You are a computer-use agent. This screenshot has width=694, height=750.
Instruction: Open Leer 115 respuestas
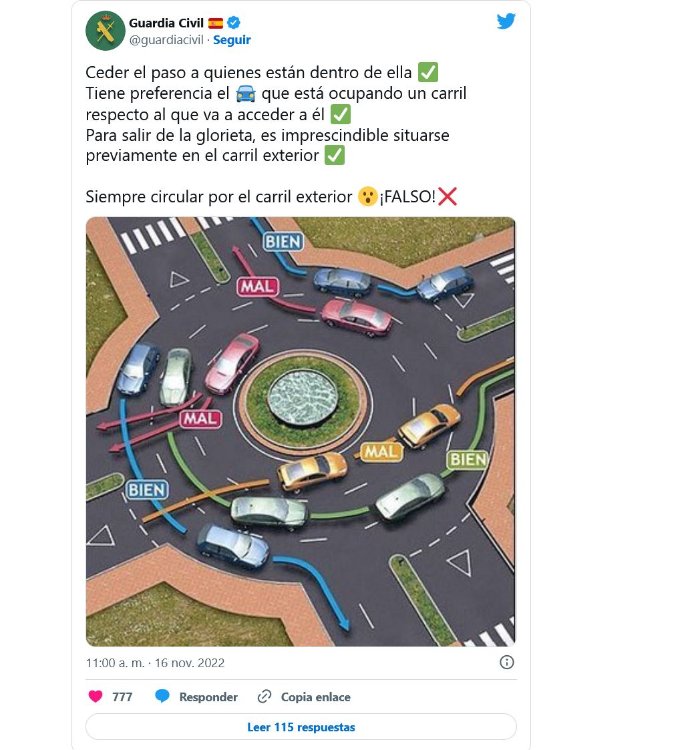301,727
